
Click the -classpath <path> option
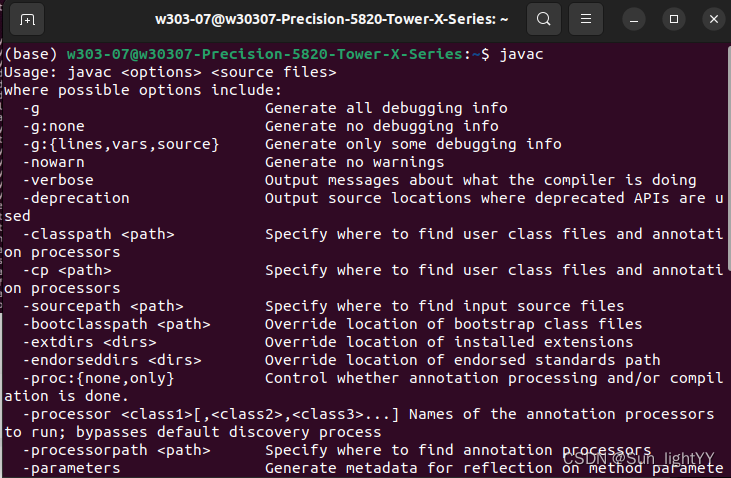(x=98, y=234)
